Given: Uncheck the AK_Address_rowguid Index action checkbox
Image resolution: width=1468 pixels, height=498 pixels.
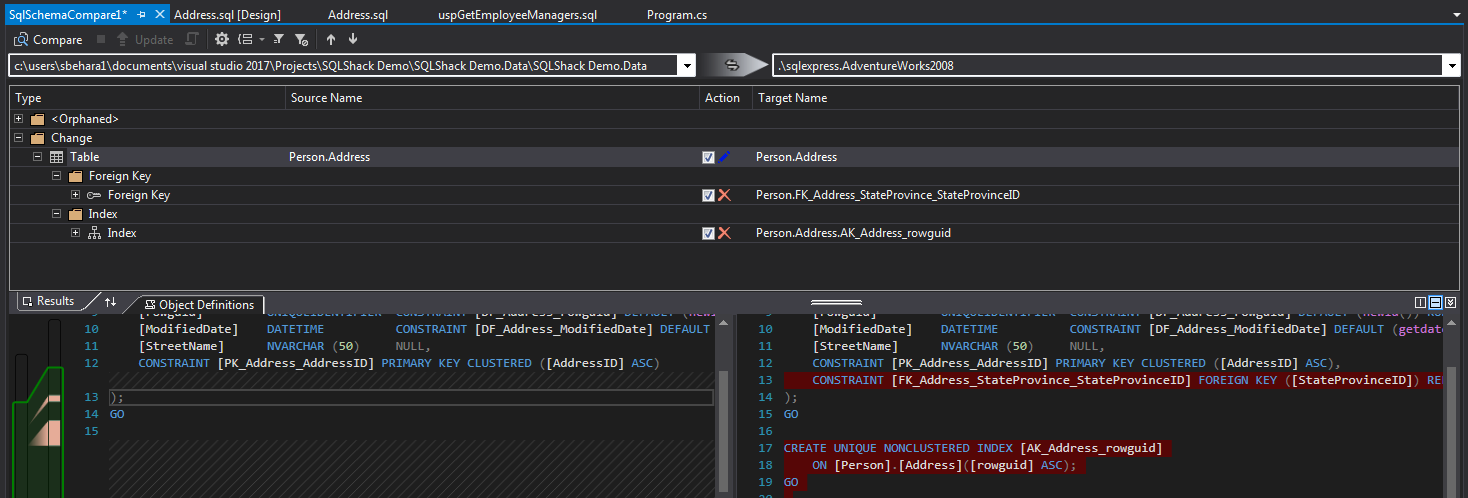Looking at the screenshot, I should 708,233.
